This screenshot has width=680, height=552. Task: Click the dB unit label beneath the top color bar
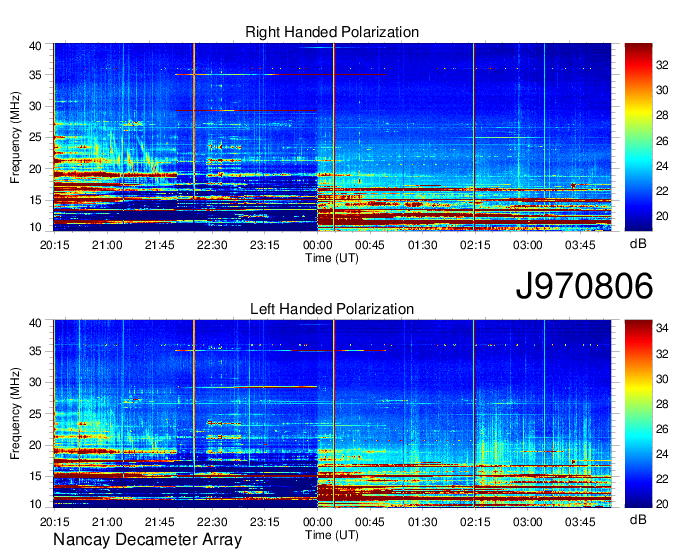pos(638,244)
